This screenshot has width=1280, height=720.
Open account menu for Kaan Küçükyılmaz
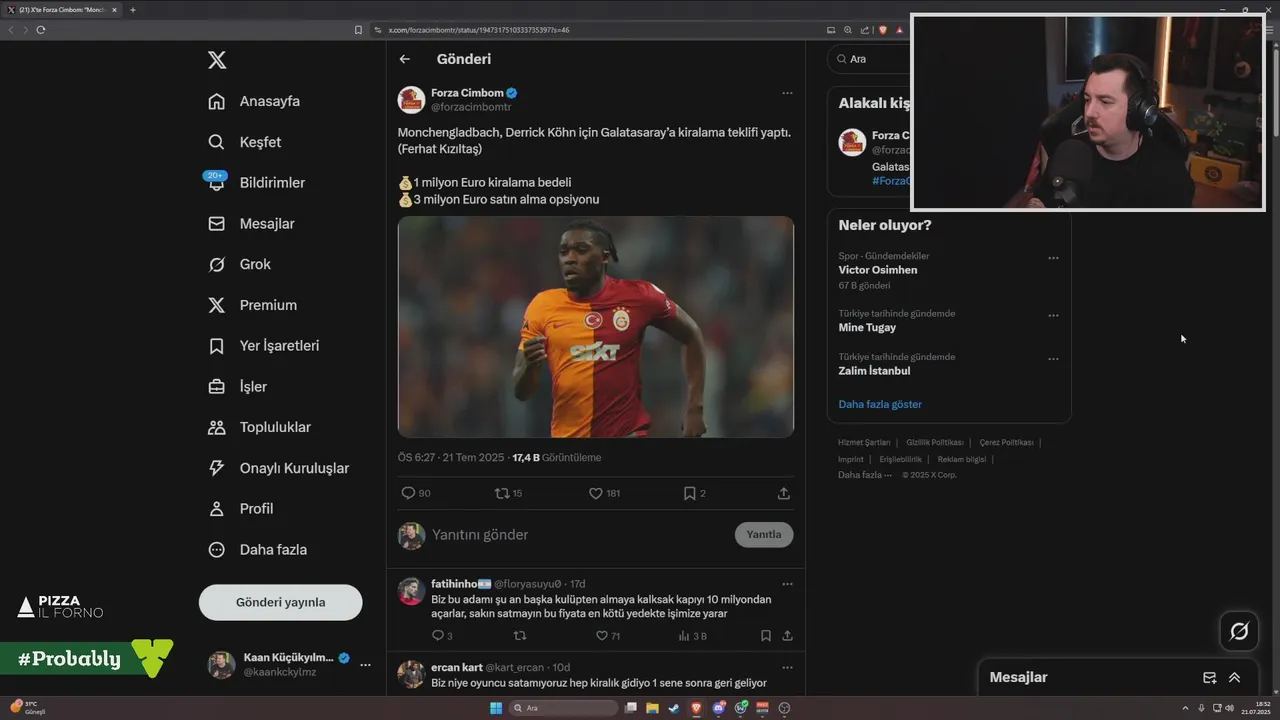click(290, 665)
